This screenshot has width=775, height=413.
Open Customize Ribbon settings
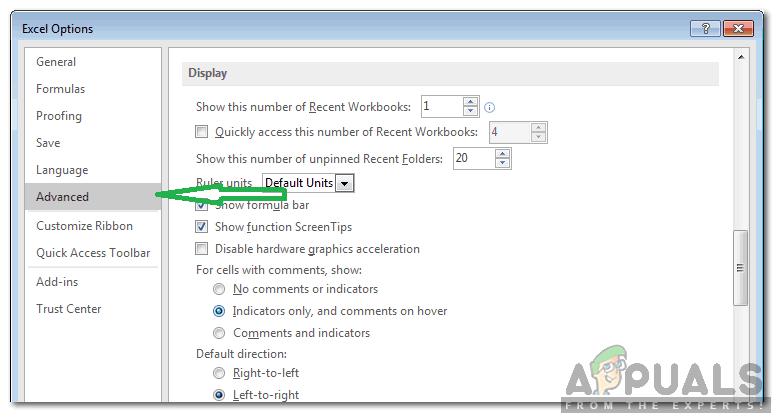coord(93,226)
